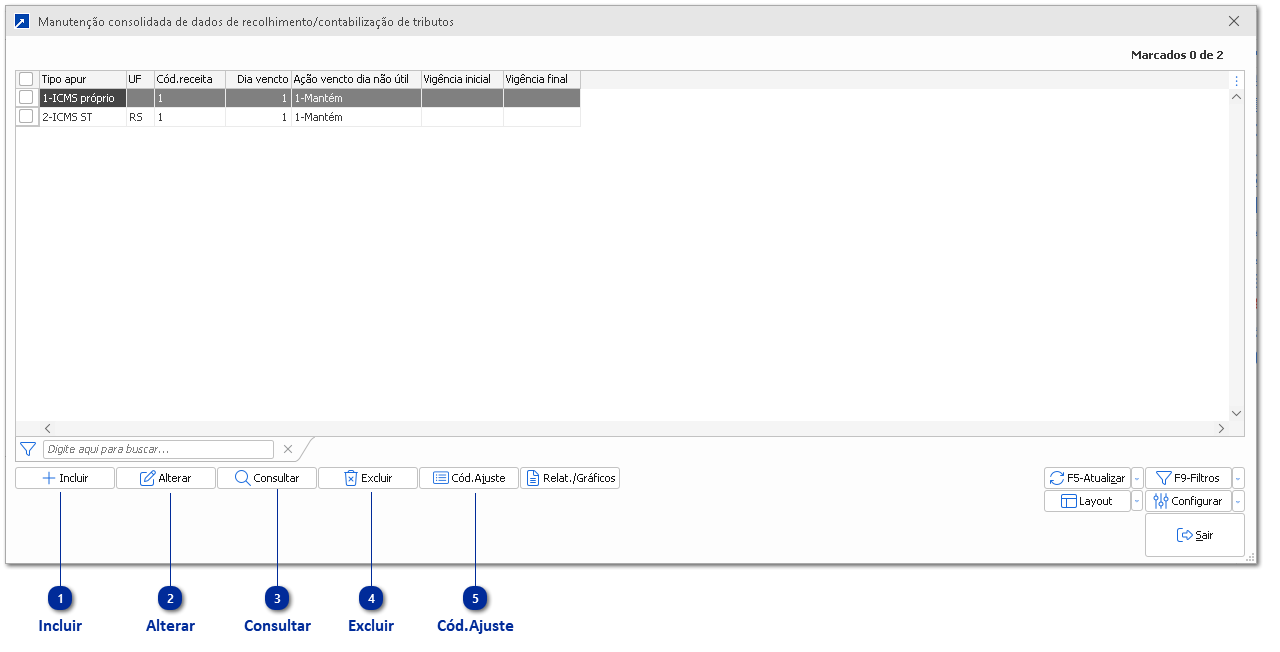Viewport: 1280px width, 652px height.
Task: Click the search field 'Digite aqui para buscar'
Action: tap(158, 450)
